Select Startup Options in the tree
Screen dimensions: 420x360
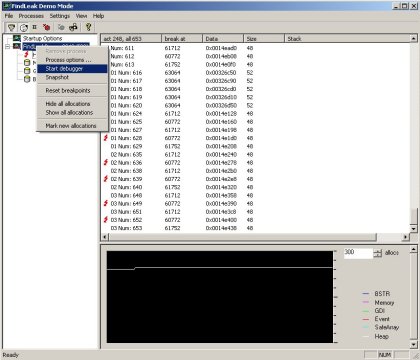coord(42,38)
